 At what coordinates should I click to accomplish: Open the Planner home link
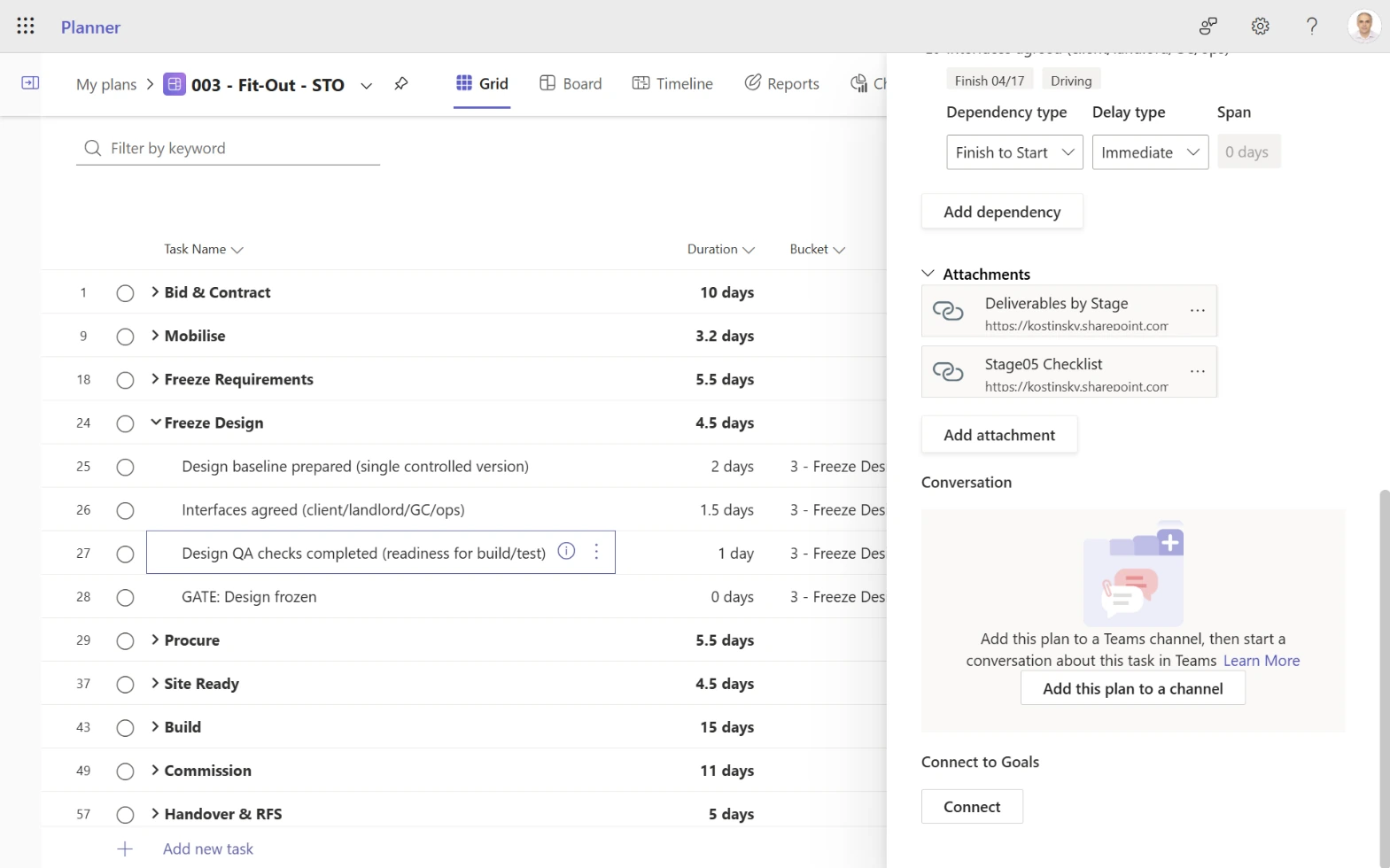click(90, 27)
